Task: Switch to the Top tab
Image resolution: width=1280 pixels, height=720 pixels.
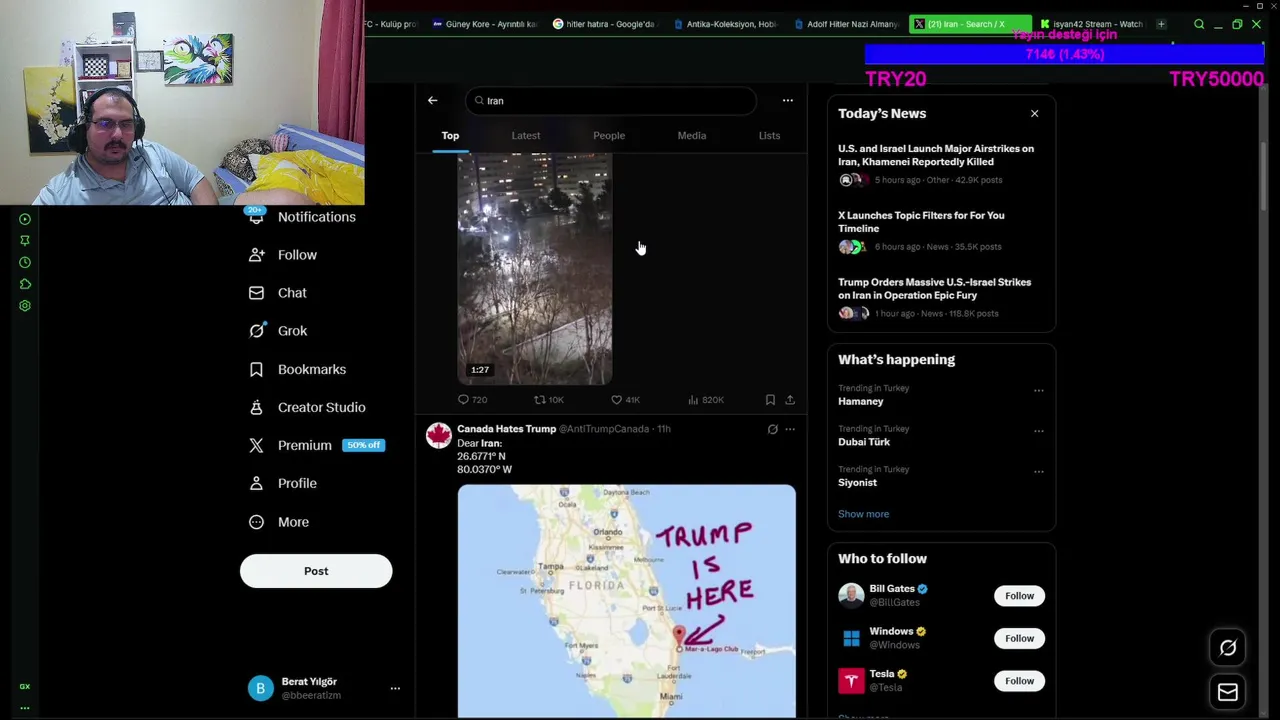Action: (450, 136)
